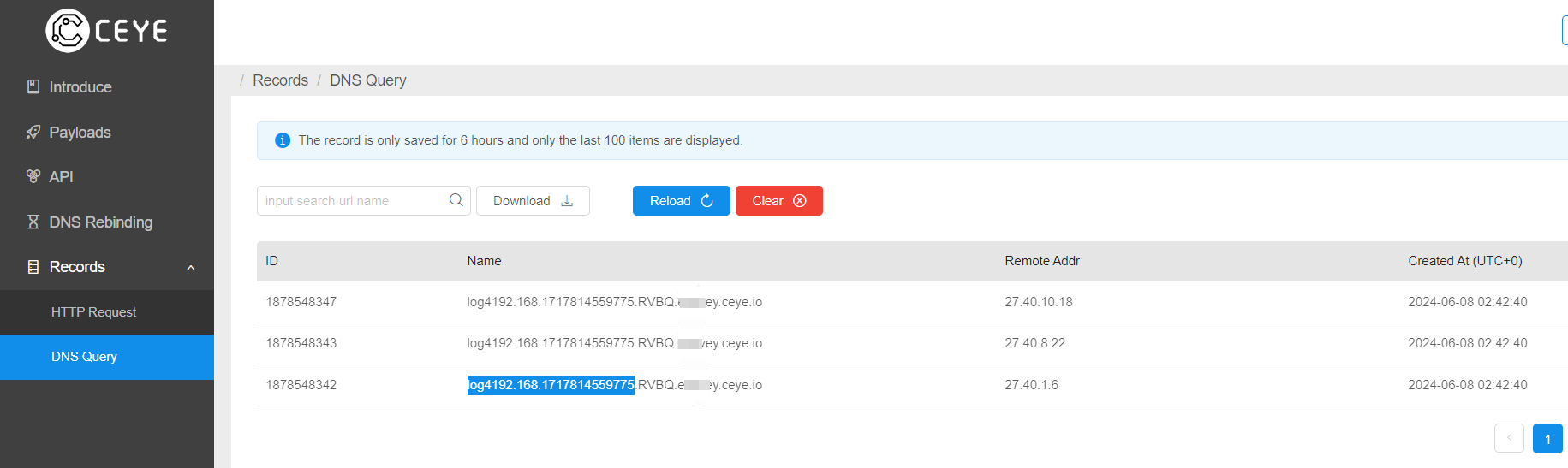
Task: Click the Introduce book icon
Action: coord(33,86)
